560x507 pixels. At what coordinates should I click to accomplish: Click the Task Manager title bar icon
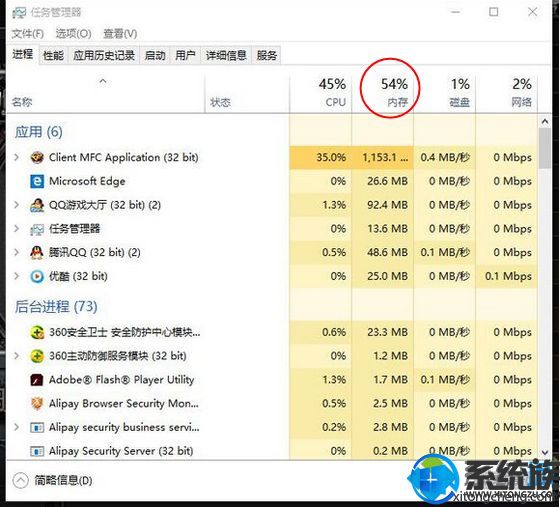[19, 13]
